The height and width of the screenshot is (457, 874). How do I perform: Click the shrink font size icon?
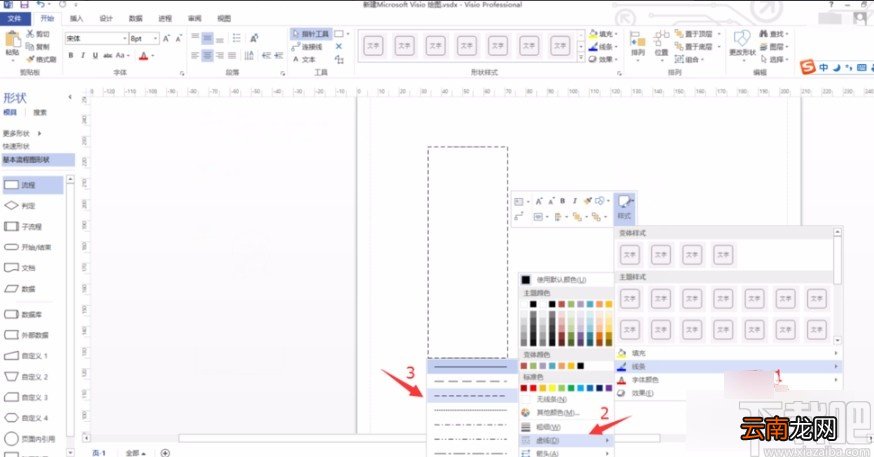[178, 38]
